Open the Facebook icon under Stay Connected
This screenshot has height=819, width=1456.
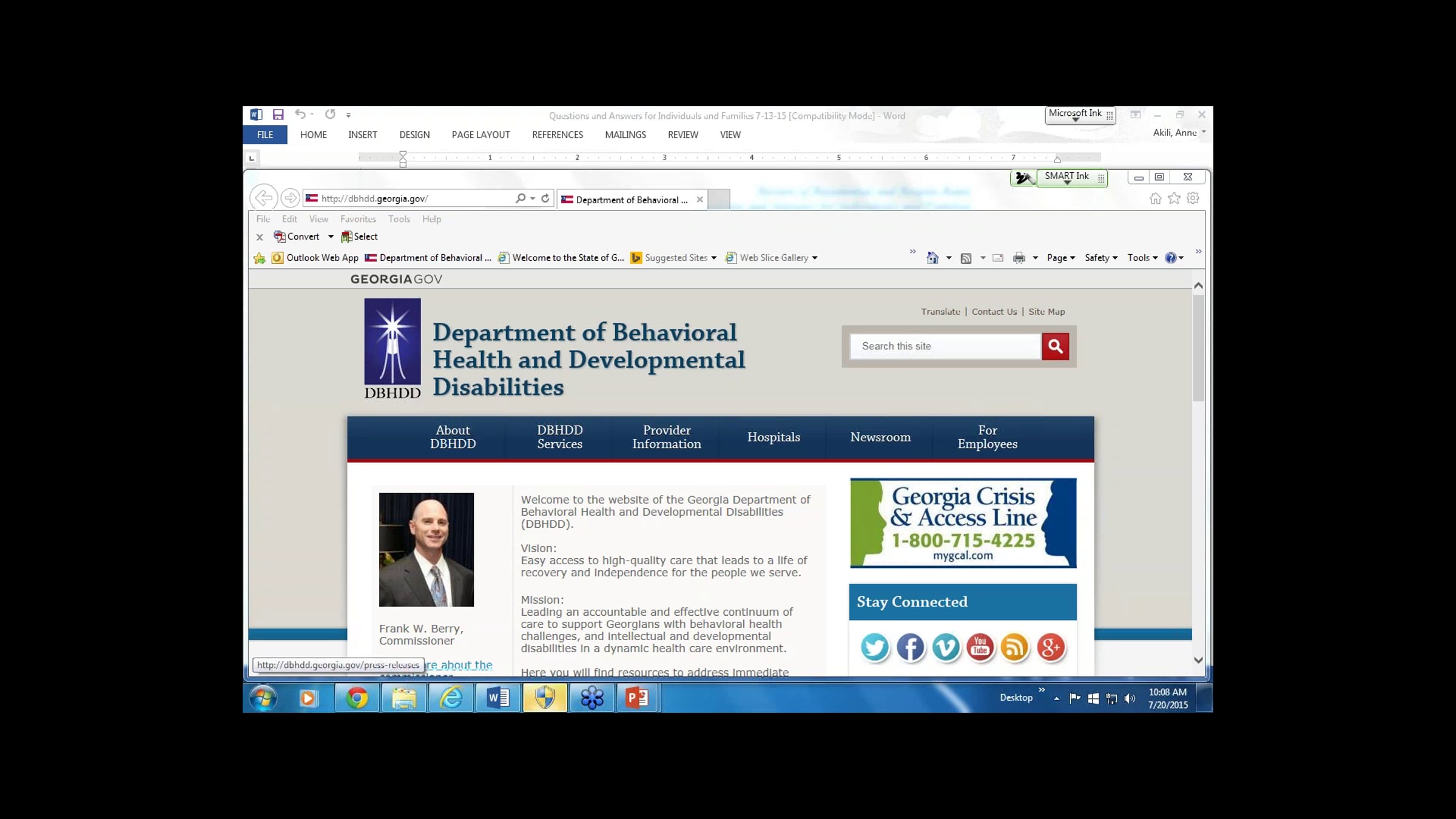[911, 647]
